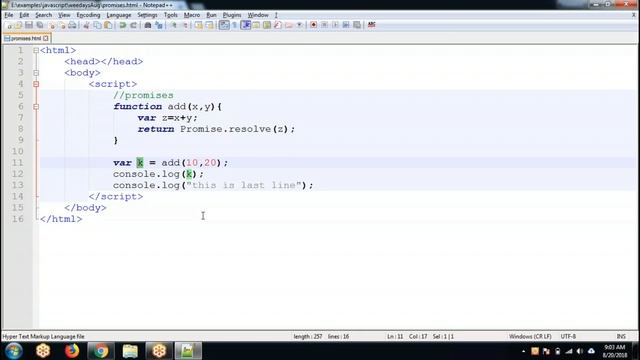Click the Zoom In toolbar icon
Viewport: 640px width, 360px height.
click(173, 25)
